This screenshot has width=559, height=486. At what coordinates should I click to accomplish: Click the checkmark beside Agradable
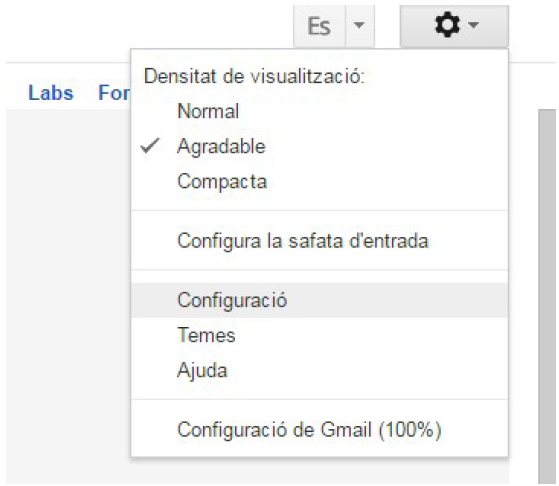[x=150, y=145]
